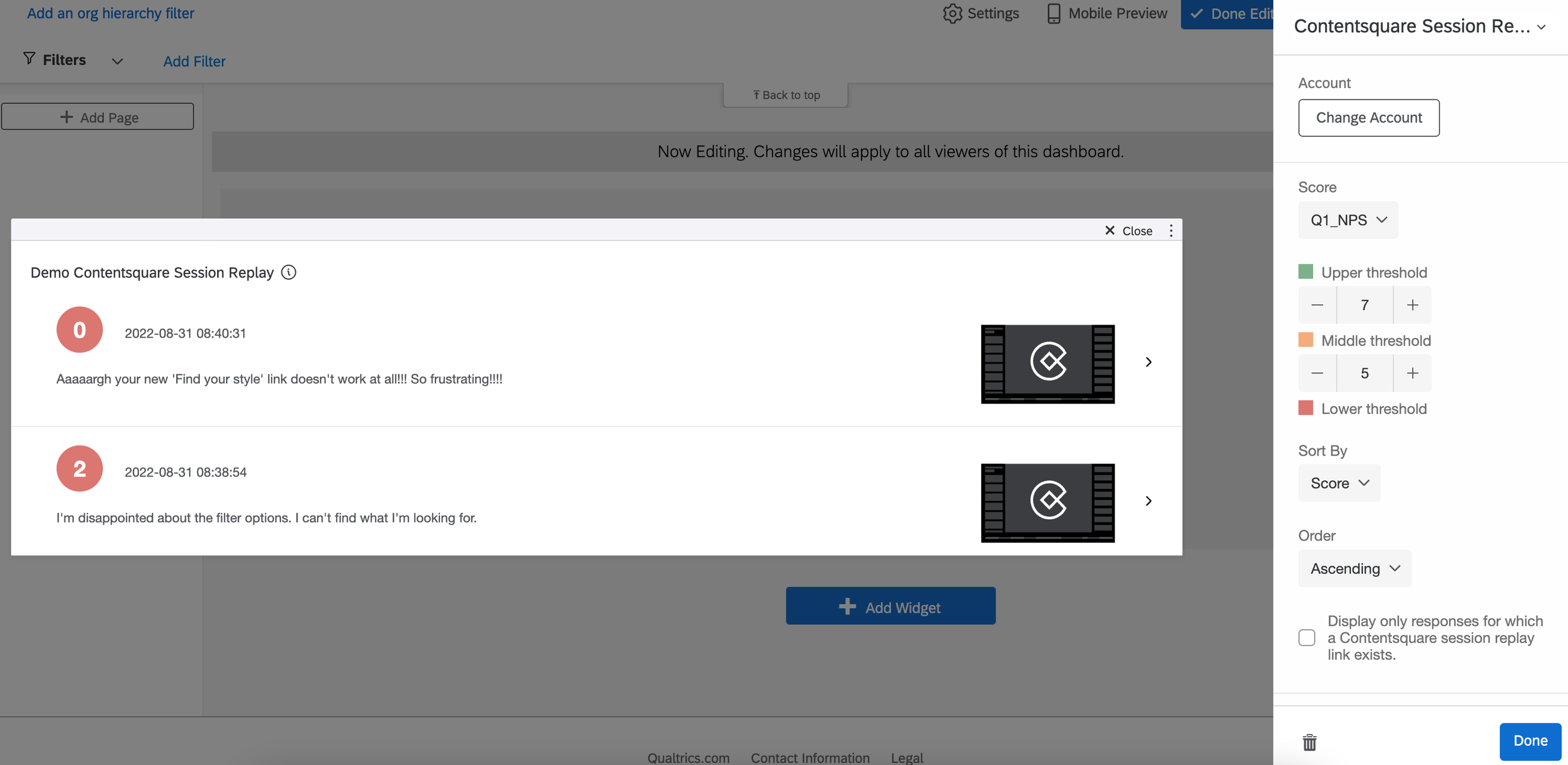This screenshot has height=765, width=1568.
Task: Open the Ascending order dropdown
Action: tap(1355, 568)
